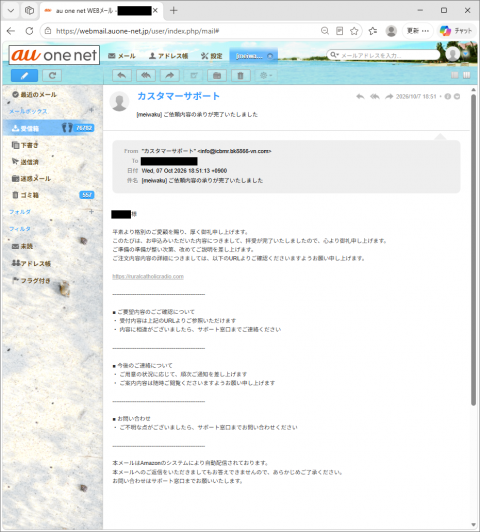Click the browser address bar URL
The image size is (480, 532).
[137, 31]
